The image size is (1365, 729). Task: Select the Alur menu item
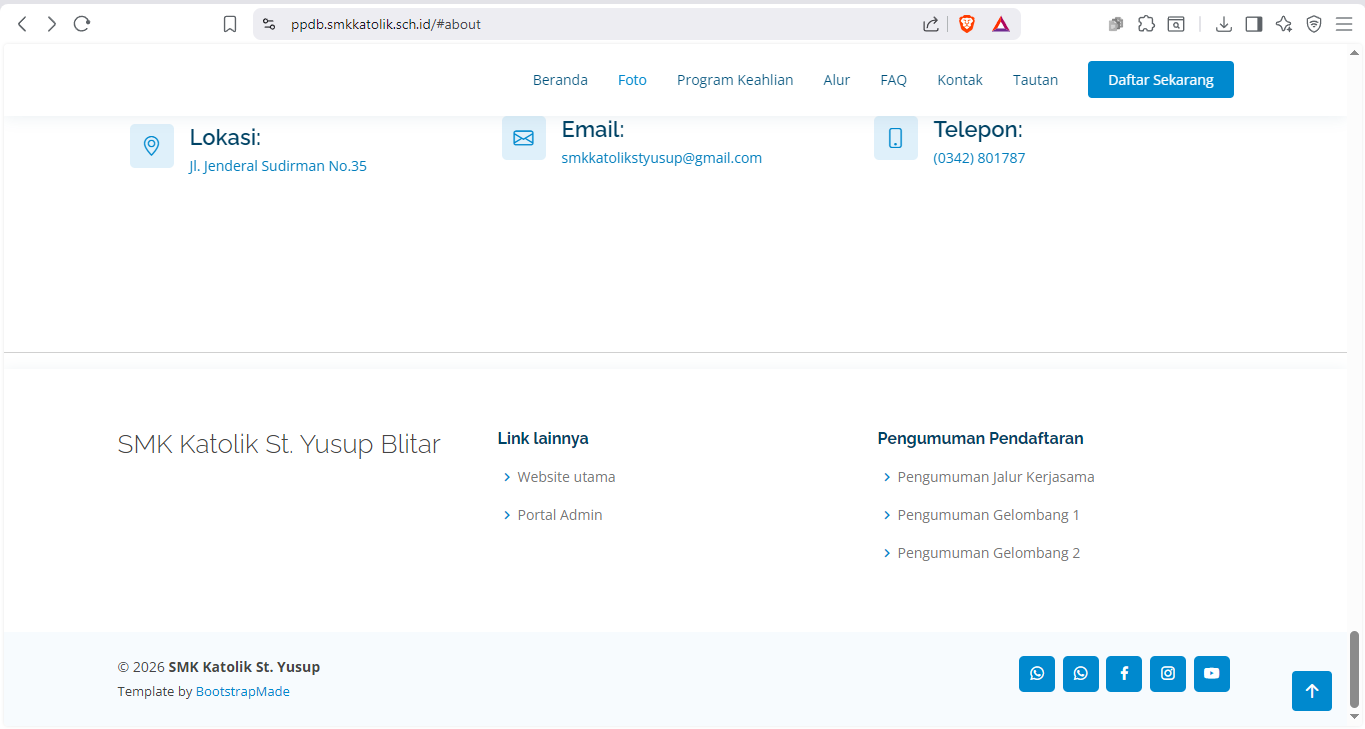(x=837, y=80)
